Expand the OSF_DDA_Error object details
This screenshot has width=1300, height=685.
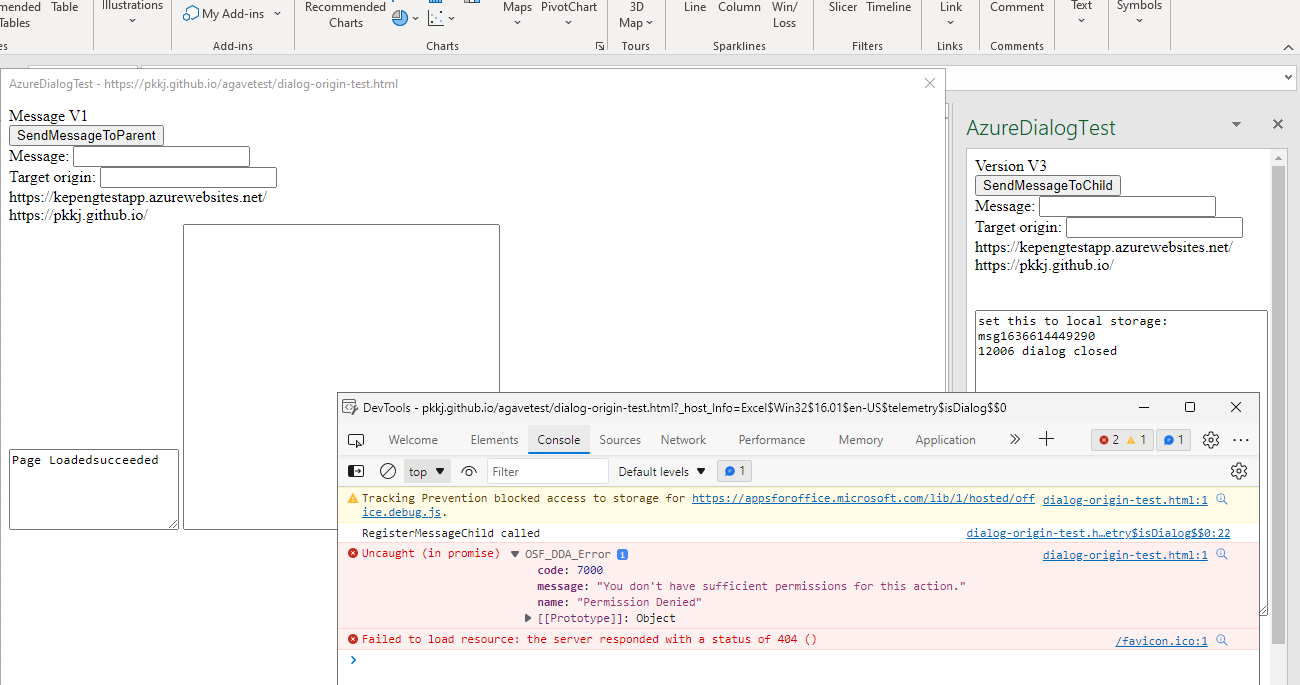(514, 553)
